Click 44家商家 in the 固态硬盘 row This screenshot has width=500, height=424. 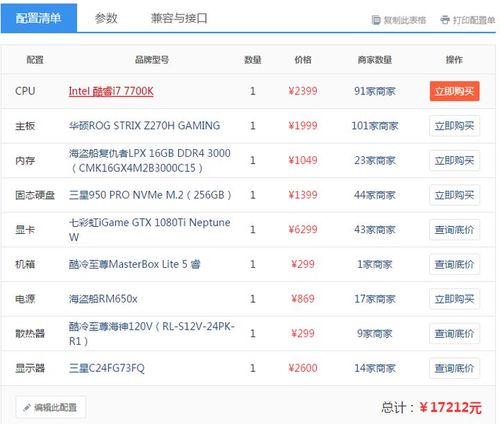coord(375,195)
